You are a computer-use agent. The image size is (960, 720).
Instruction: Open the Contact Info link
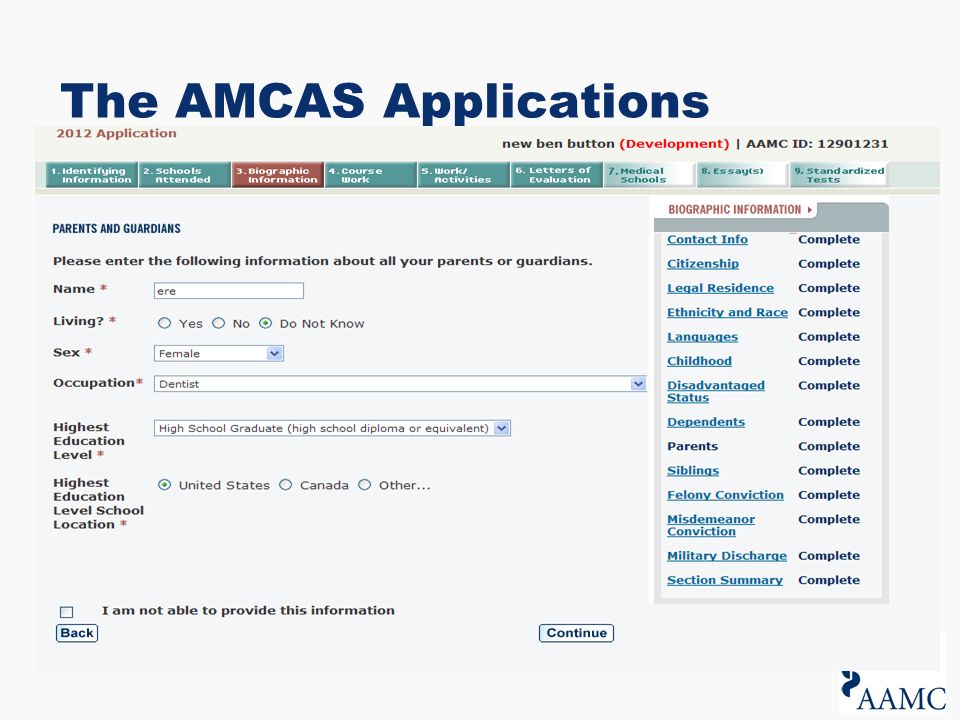(707, 239)
